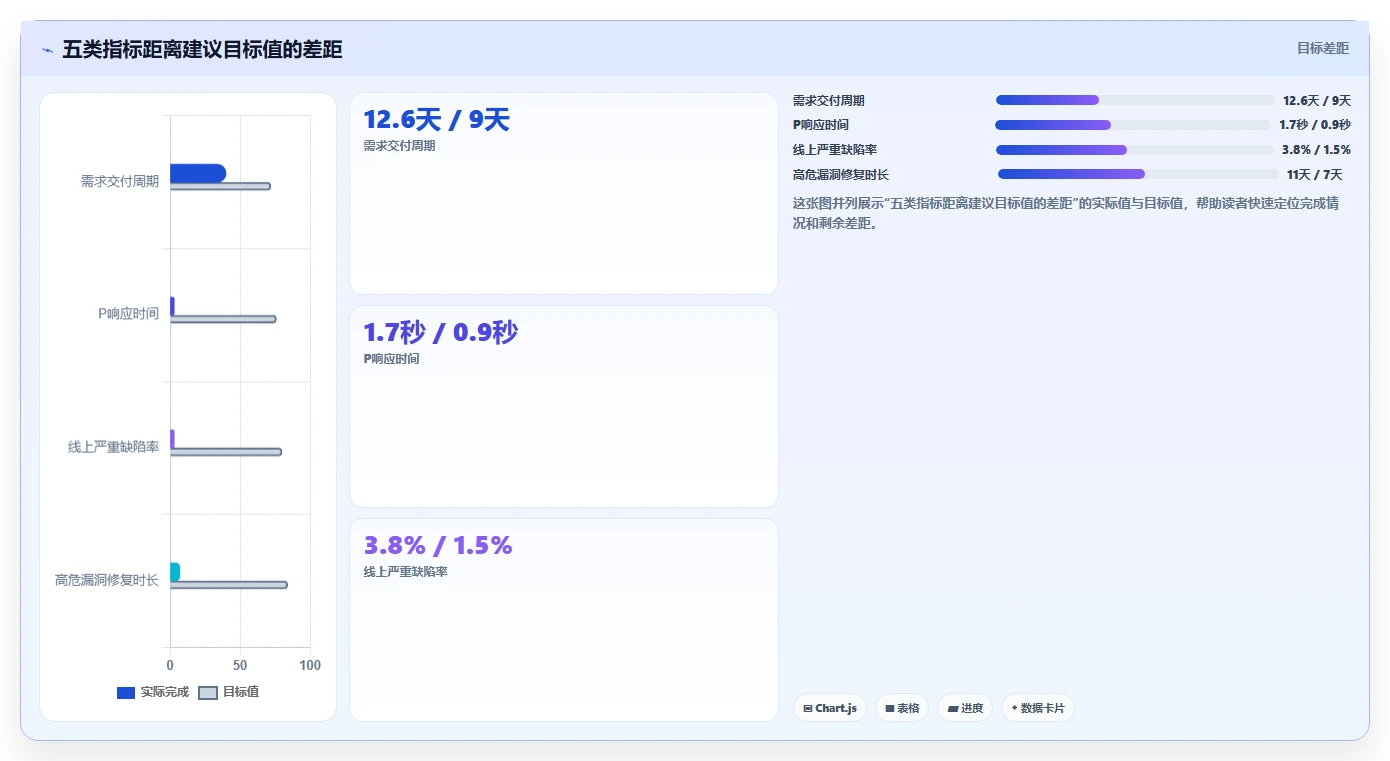Click the 高危漏洞修复时长 progress row label
The width and height of the screenshot is (1390, 761).
click(841, 175)
